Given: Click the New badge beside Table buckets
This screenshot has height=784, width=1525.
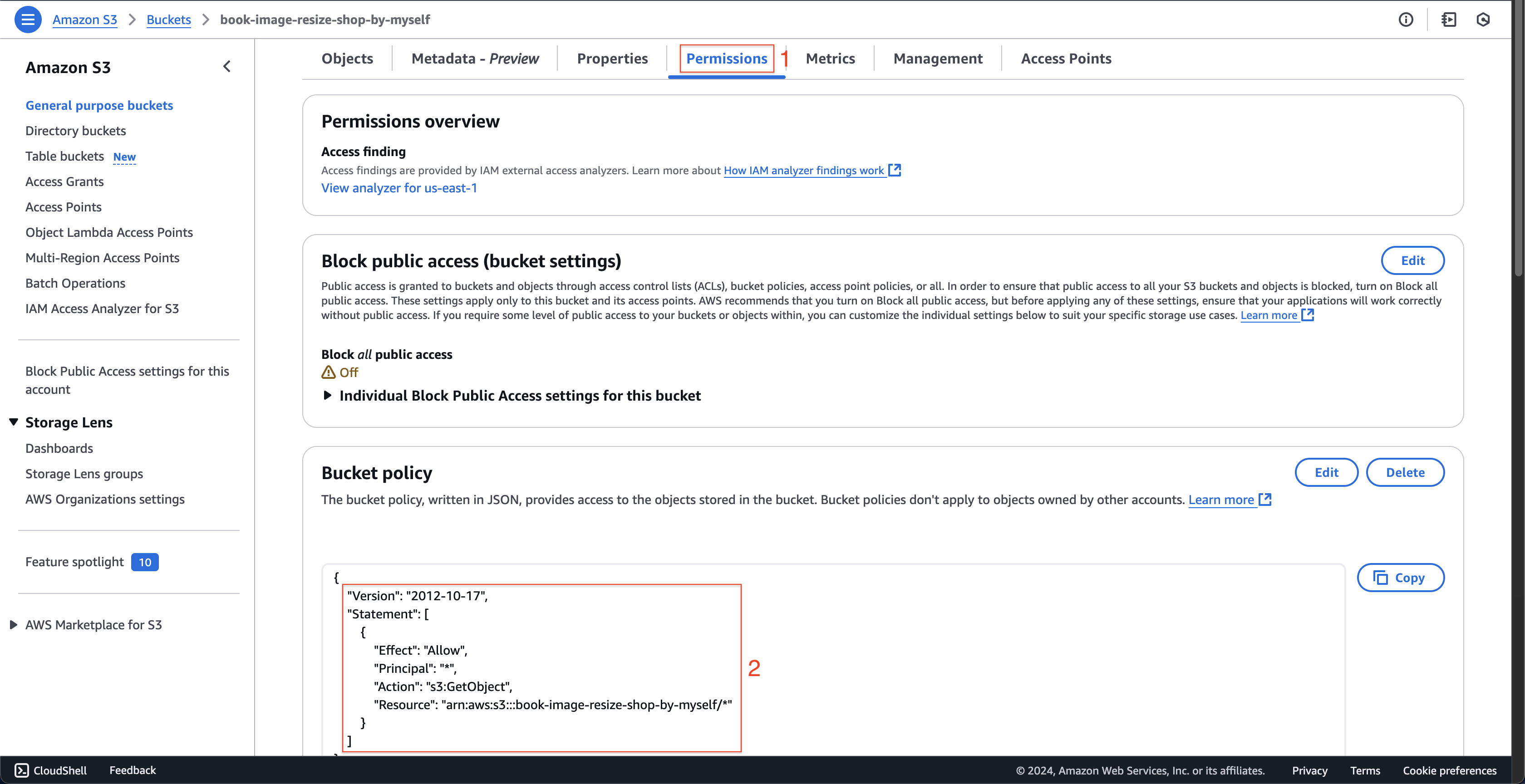Looking at the screenshot, I should 124,157.
